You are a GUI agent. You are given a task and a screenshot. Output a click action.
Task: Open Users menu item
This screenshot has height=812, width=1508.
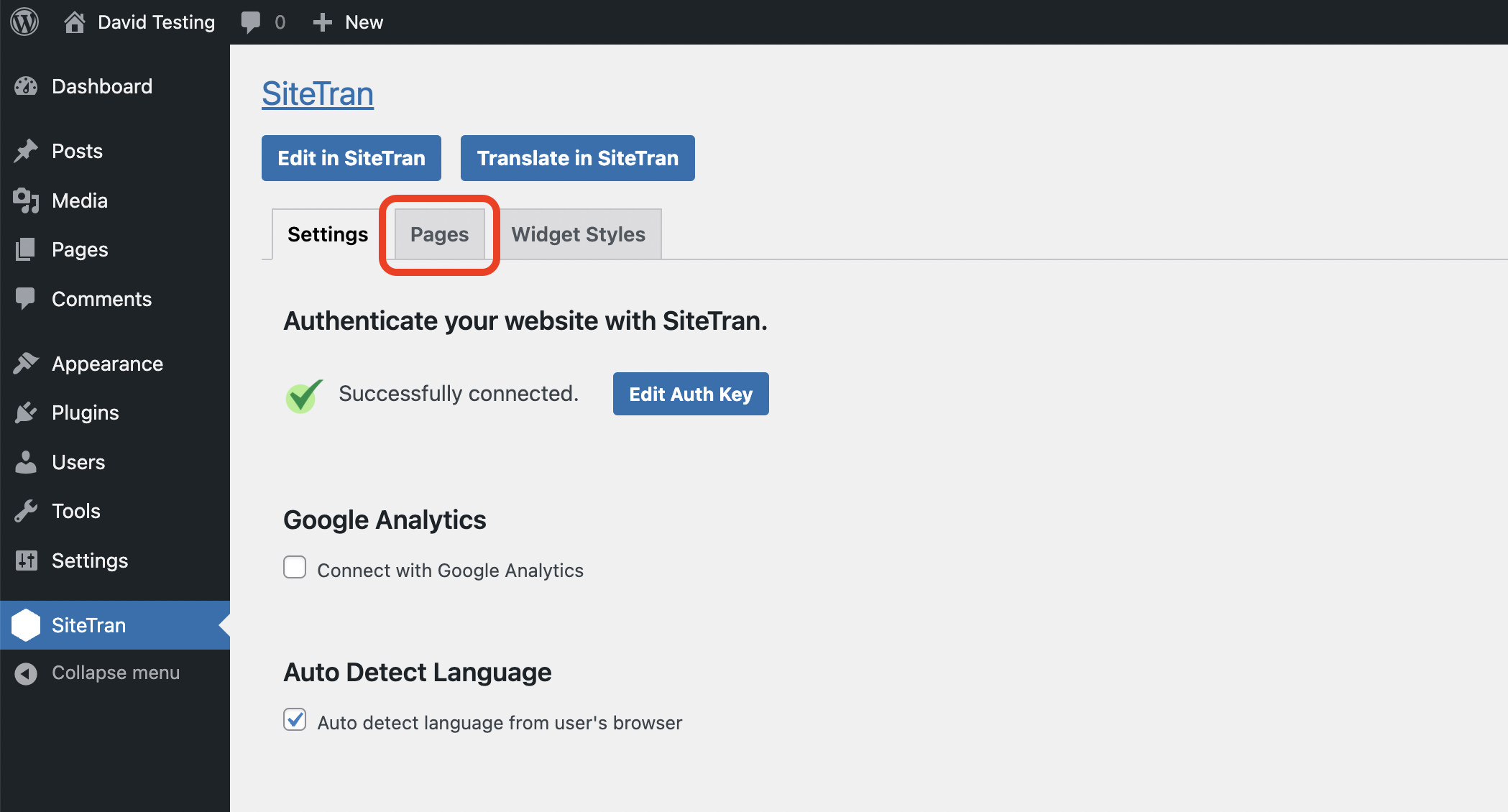115,462
